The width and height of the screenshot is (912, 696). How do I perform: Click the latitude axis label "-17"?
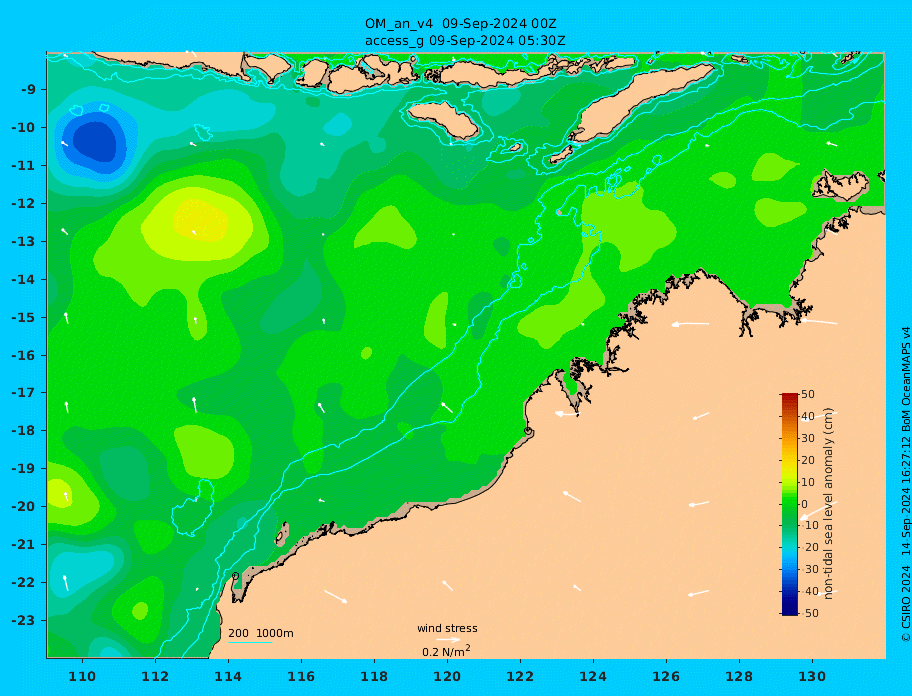23,393
